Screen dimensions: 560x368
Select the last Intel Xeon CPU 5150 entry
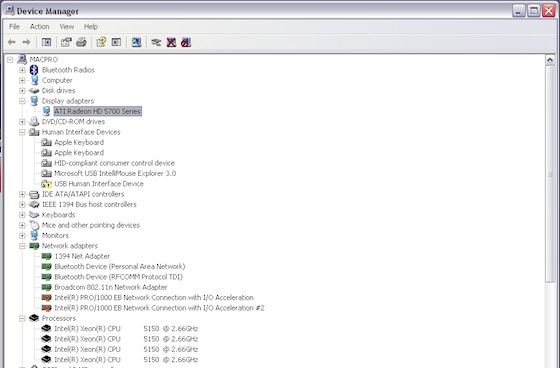(x=126, y=360)
